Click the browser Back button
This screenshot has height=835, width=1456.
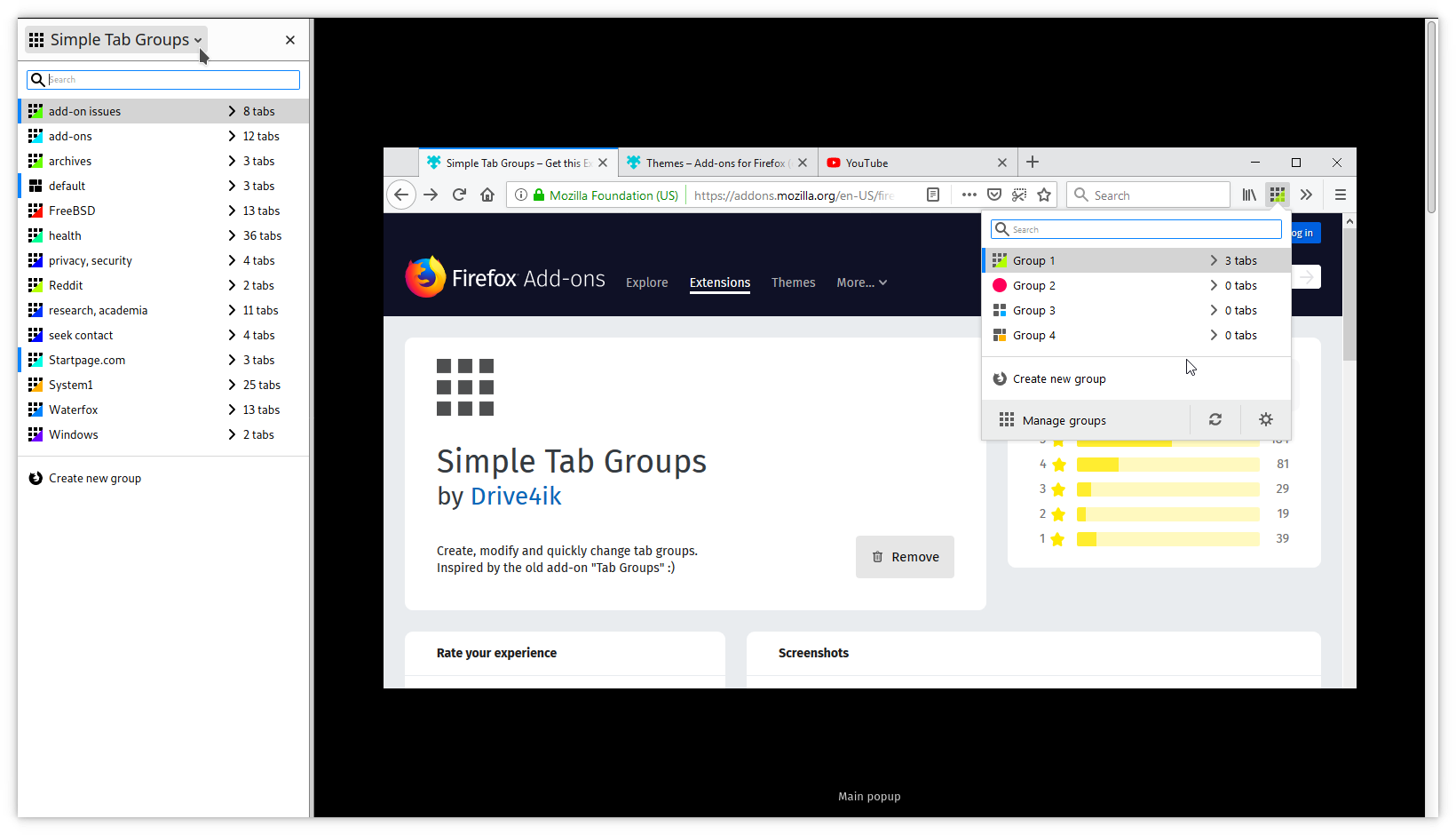click(401, 195)
